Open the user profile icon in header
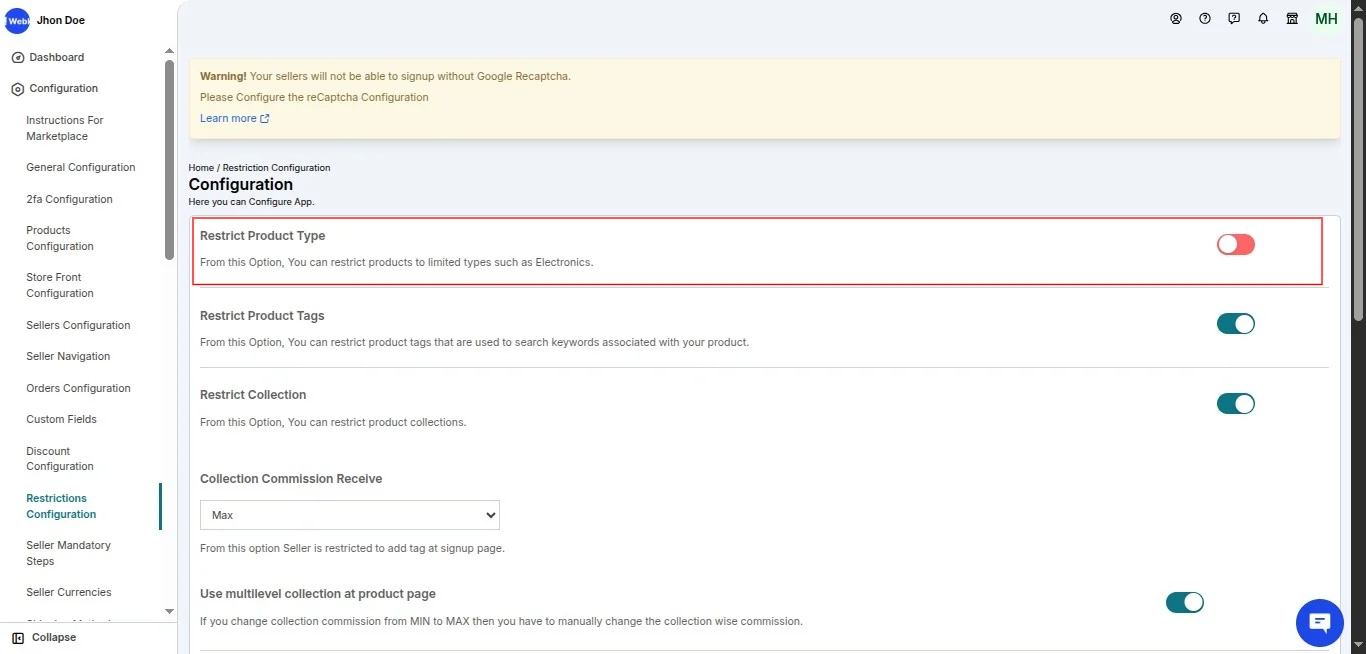 click(1176, 18)
